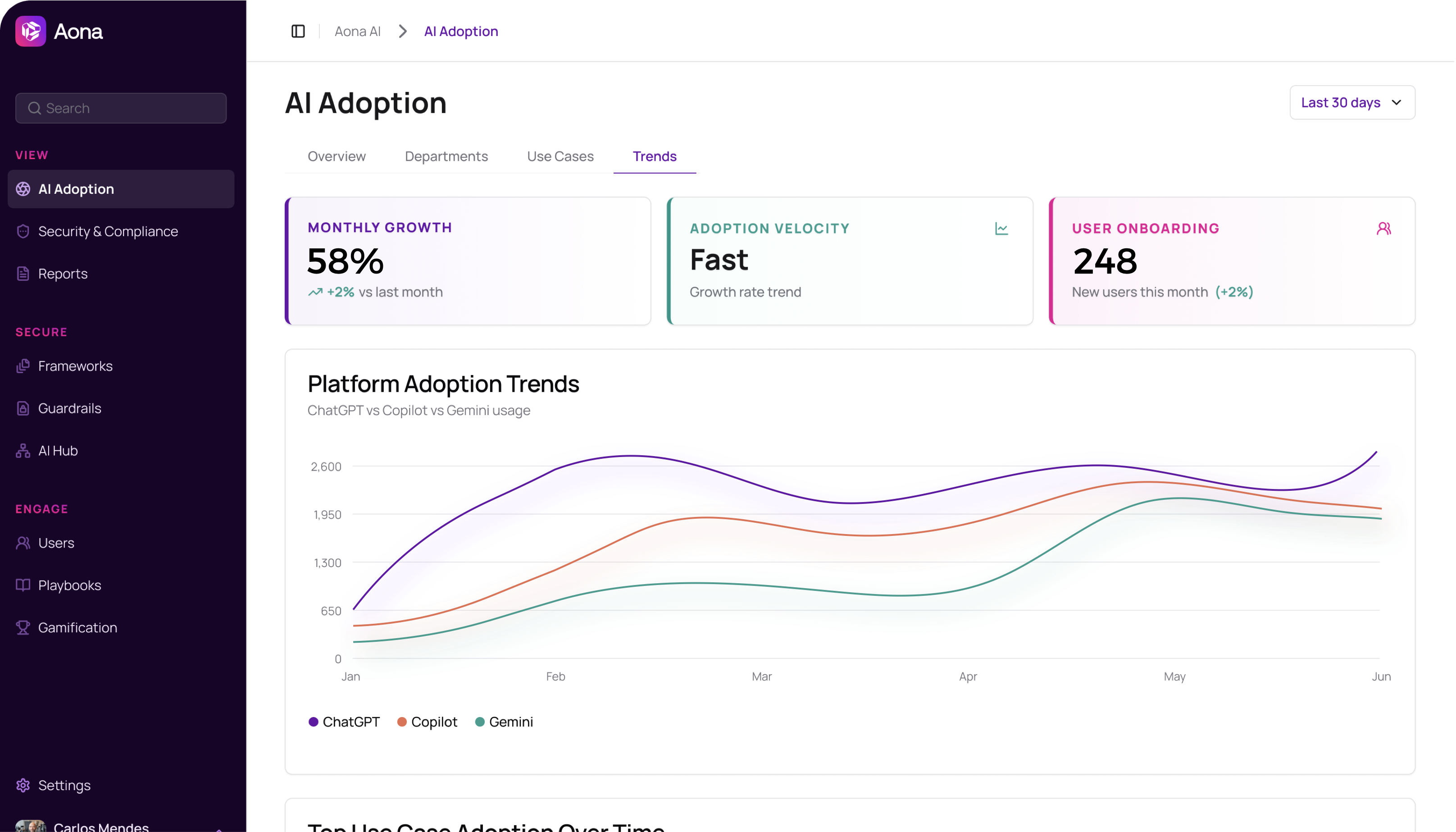Click the Aona AI breadcrumb link
The width and height of the screenshot is (1456, 832).
click(357, 32)
